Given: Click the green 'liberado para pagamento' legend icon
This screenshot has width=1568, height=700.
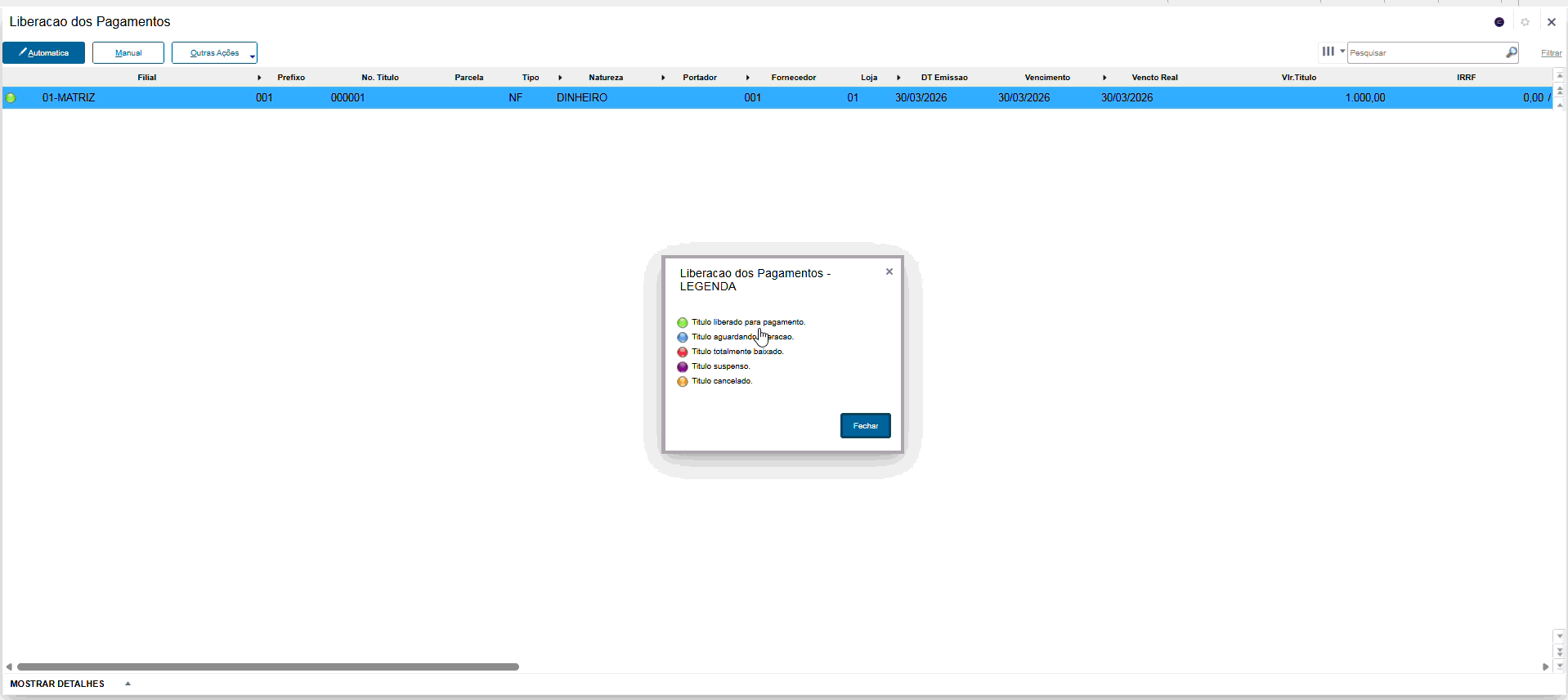Looking at the screenshot, I should pos(683,322).
